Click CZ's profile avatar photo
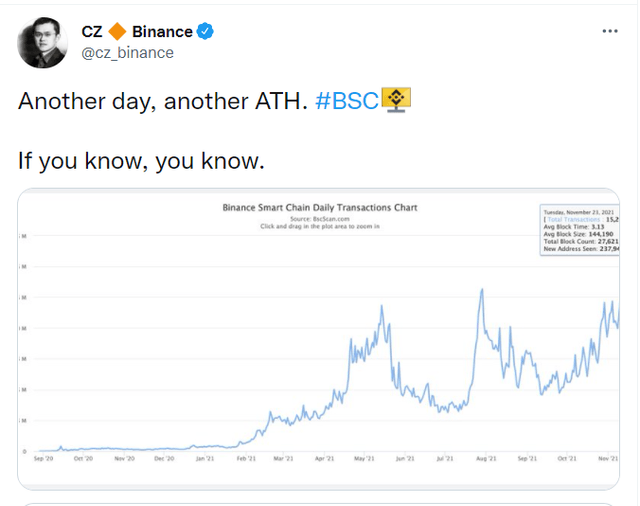 [x=42, y=42]
